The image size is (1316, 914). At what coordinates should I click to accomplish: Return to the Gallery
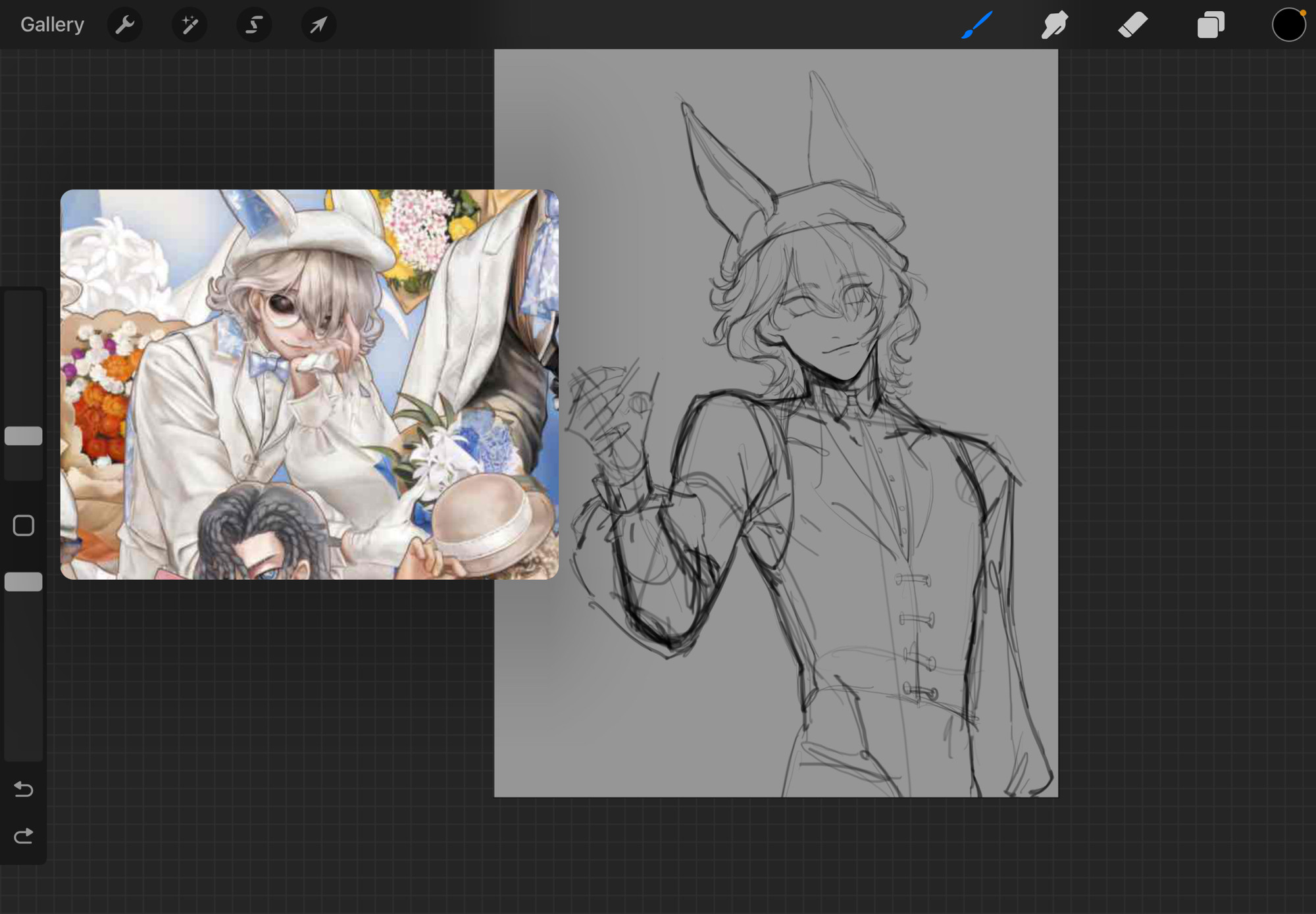(x=52, y=24)
